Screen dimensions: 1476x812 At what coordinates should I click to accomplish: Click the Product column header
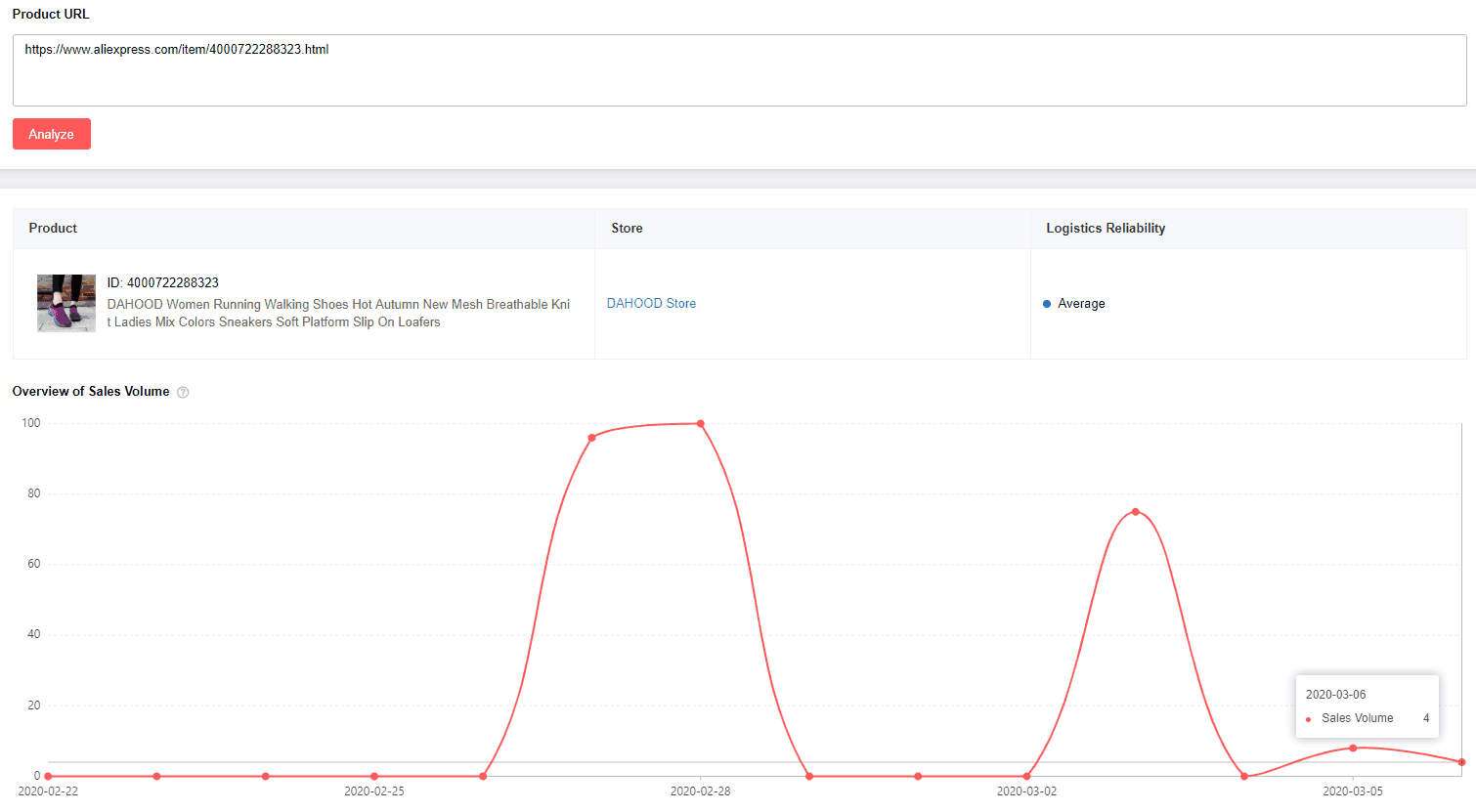pos(53,229)
